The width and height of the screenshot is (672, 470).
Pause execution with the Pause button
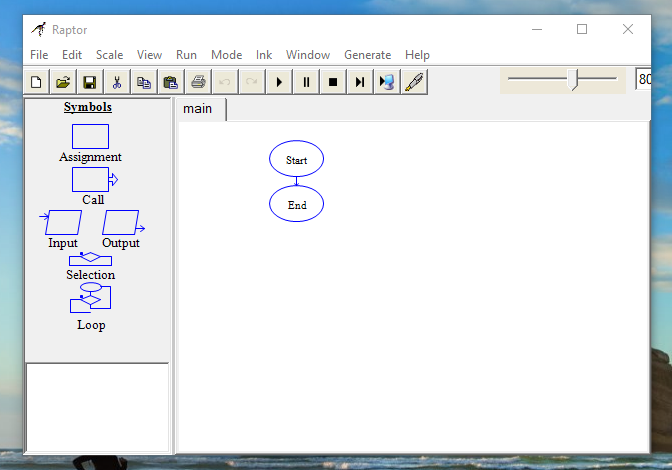pyautogui.click(x=306, y=82)
